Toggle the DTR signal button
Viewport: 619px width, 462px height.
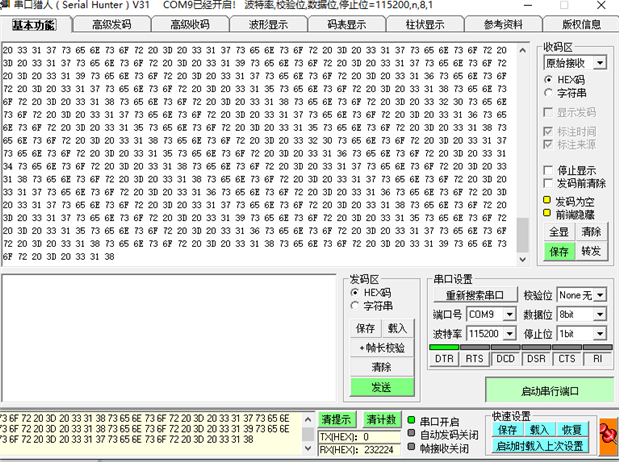tap(444, 359)
